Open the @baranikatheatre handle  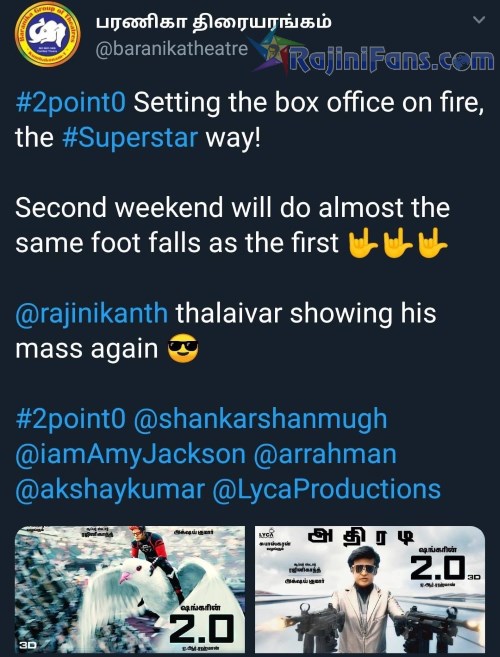coord(171,49)
